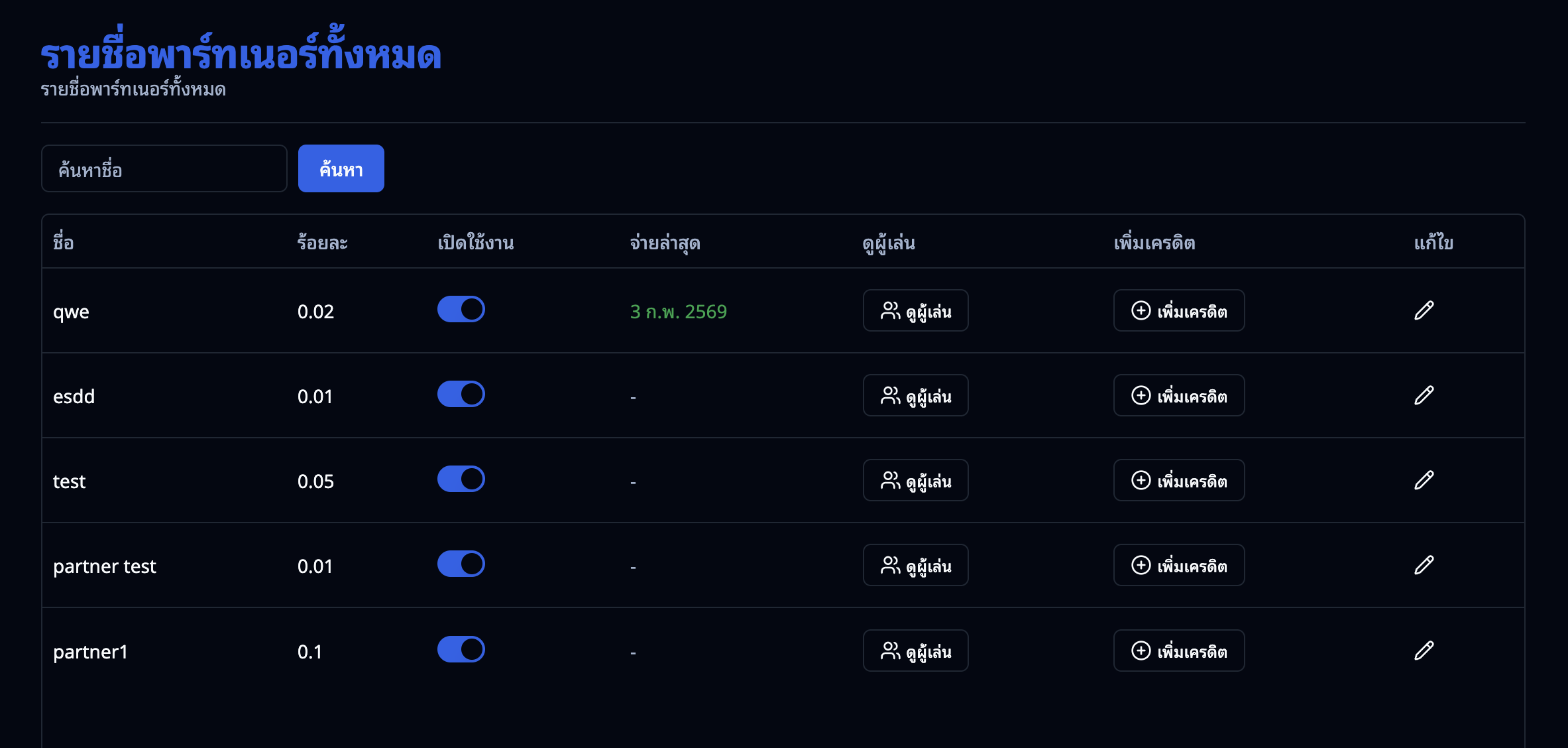The image size is (1568, 748).
Task: Focus the ค้นหาชื่อ name search field
Action: click(x=164, y=168)
